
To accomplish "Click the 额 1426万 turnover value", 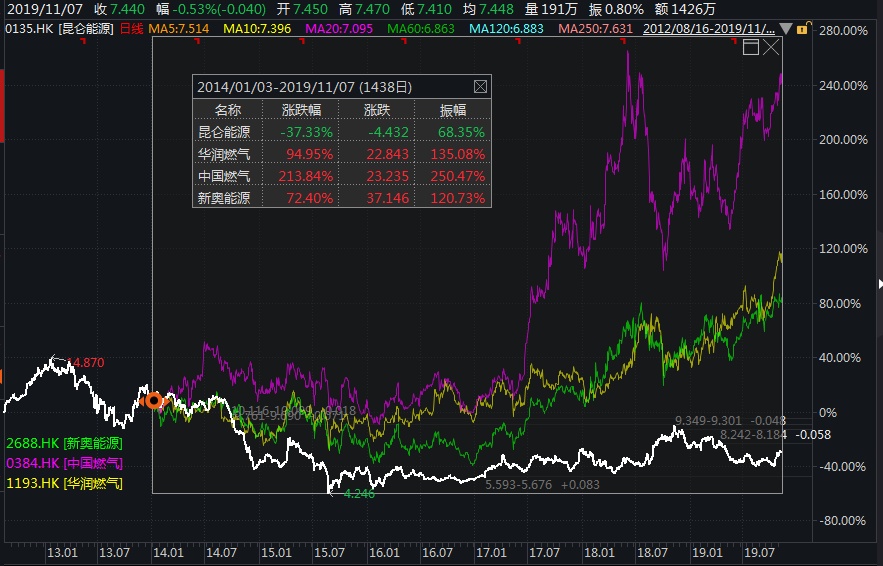I will pyautogui.click(x=685, y=9).
